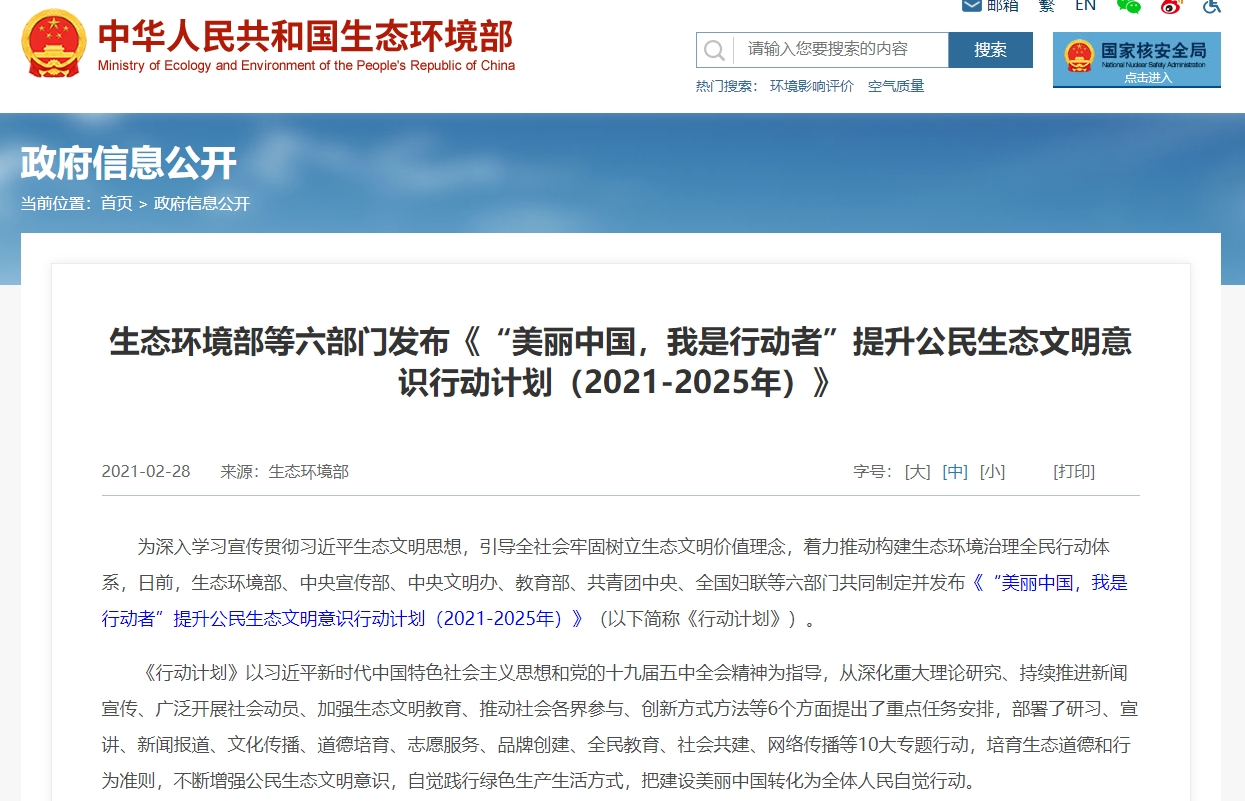
Task: Open the 国家核安全局 banner
Action: (1136, 60)
